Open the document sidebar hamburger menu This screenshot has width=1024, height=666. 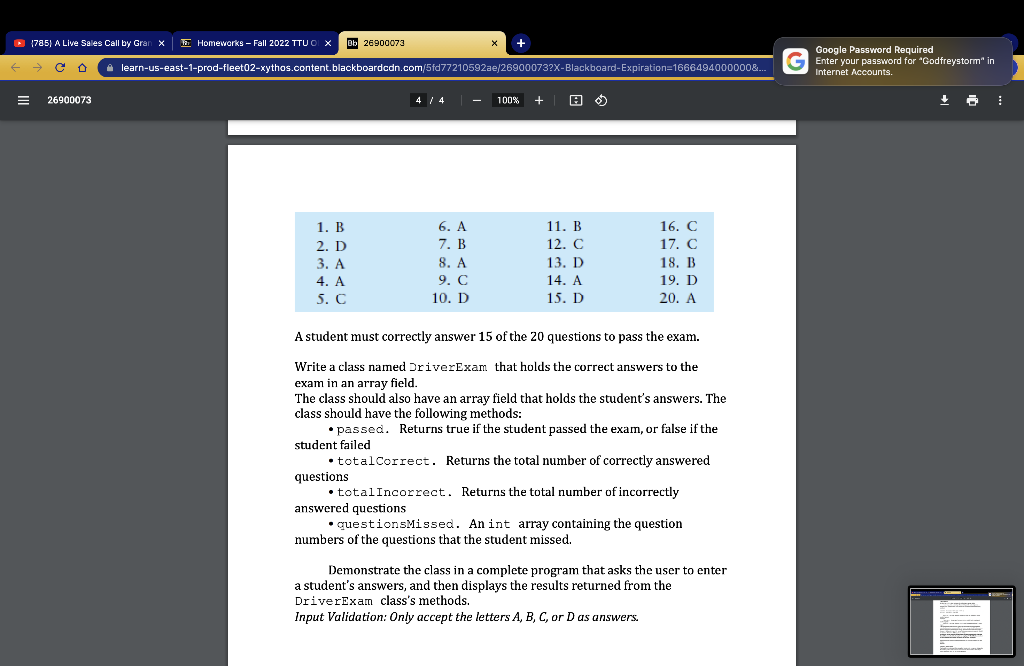21,99
